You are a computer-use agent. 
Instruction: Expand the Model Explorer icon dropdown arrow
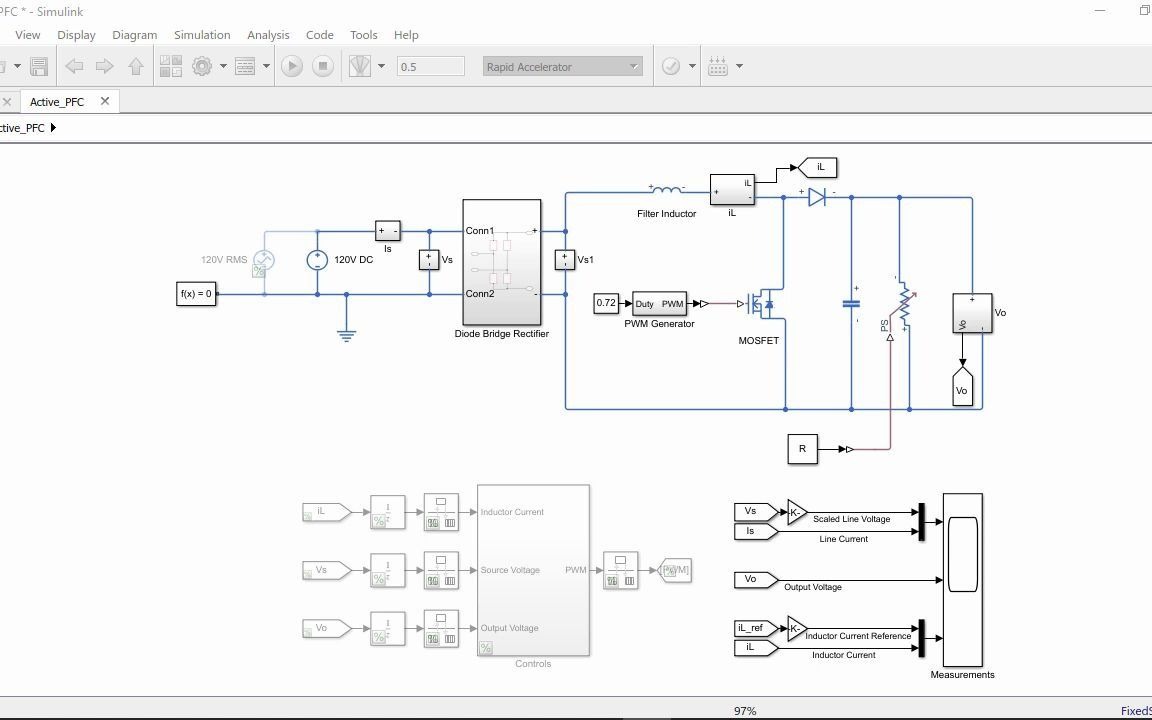click(x=264, y=66)
